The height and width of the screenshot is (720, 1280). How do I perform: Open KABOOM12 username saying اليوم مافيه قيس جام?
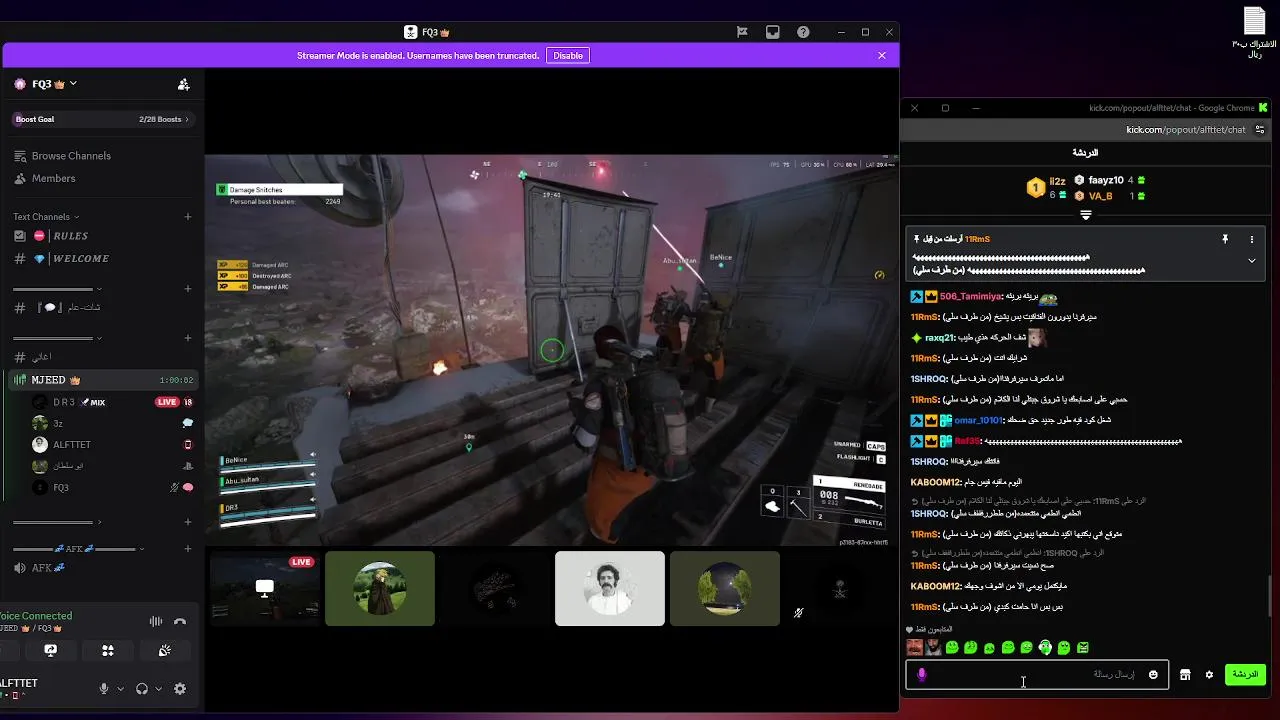tap(936, 482)
